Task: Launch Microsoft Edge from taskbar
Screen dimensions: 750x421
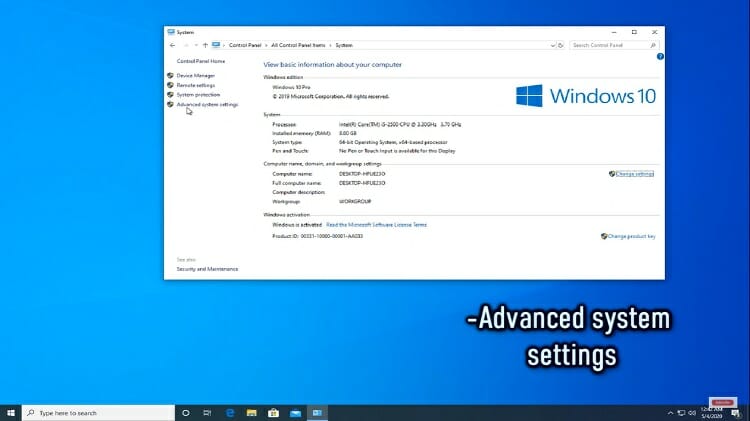Action: 229,412
